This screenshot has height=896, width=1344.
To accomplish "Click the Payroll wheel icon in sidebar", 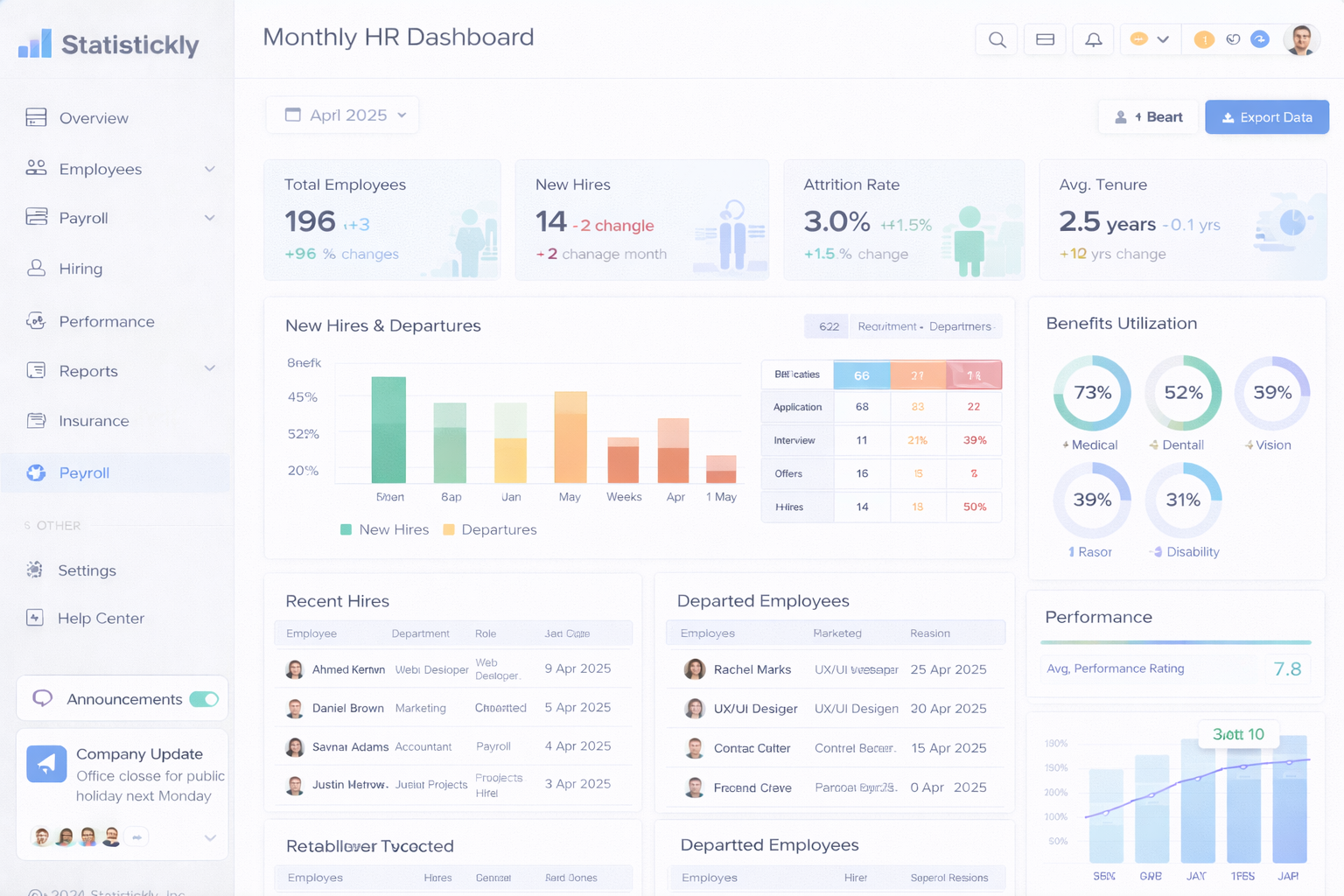I will [36, 472].
